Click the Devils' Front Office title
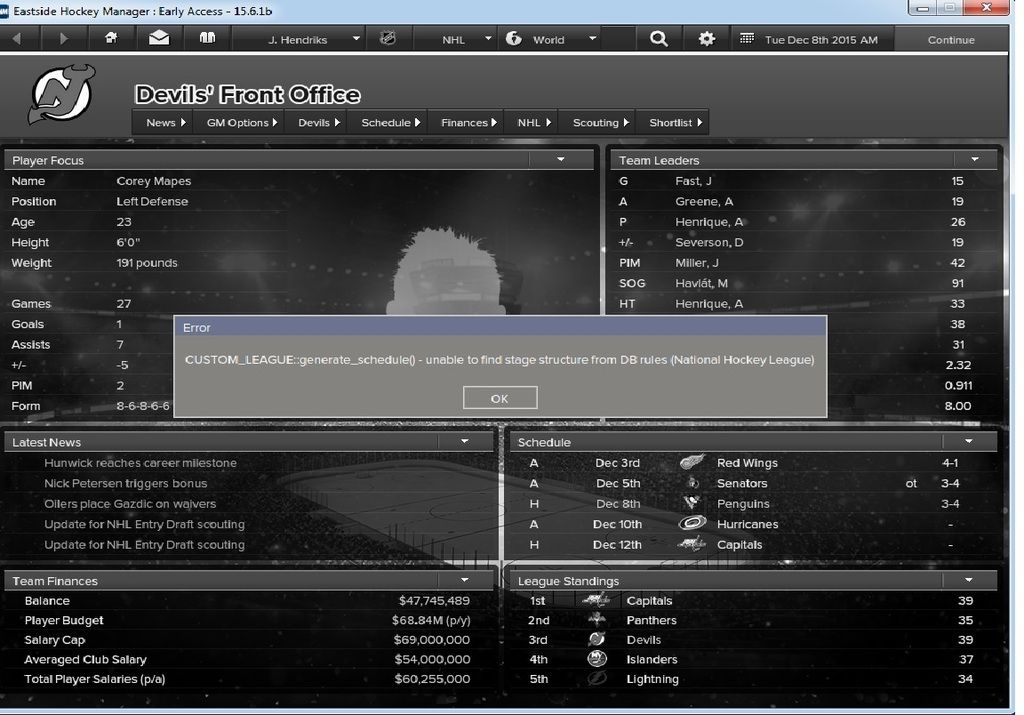The width and height of the screenshot is (1024, 715). pos(248,95)
